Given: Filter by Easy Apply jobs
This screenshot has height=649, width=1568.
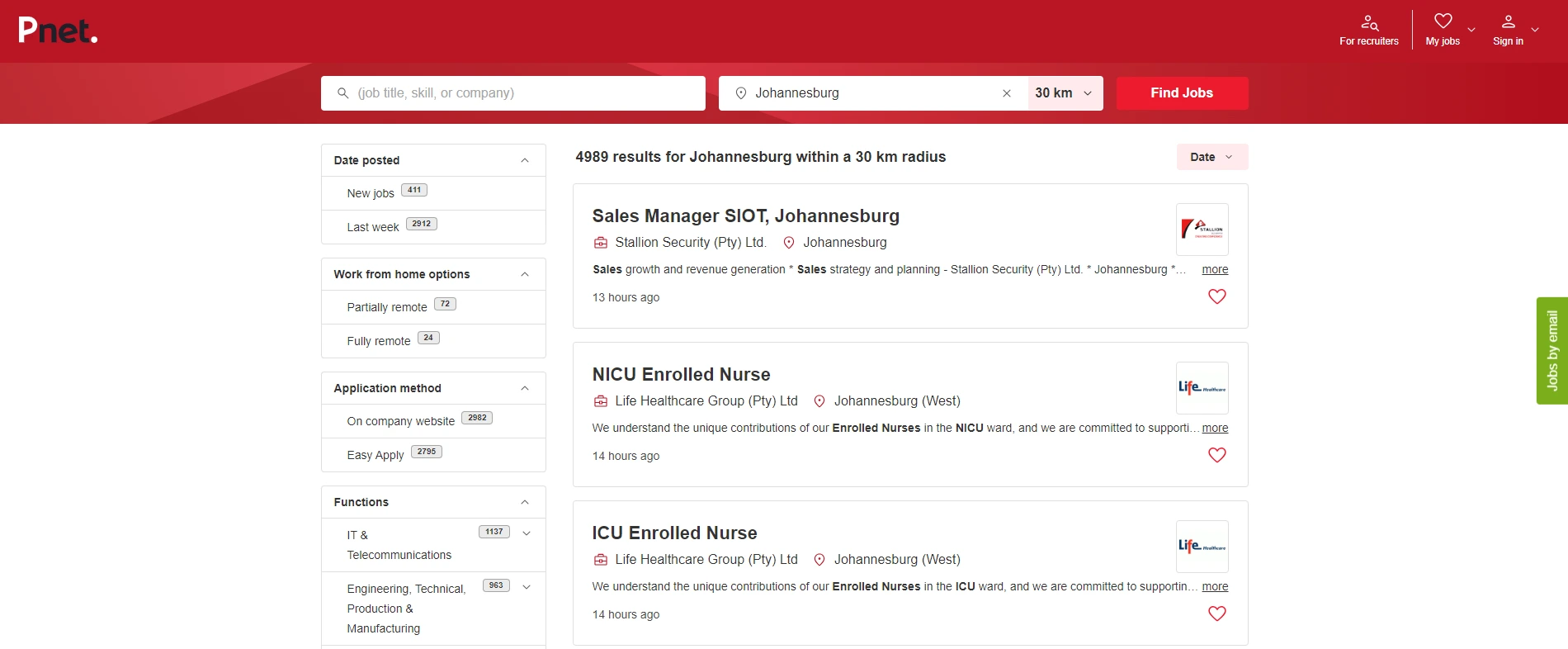Looking at the screenshot, I should (375, 455).
